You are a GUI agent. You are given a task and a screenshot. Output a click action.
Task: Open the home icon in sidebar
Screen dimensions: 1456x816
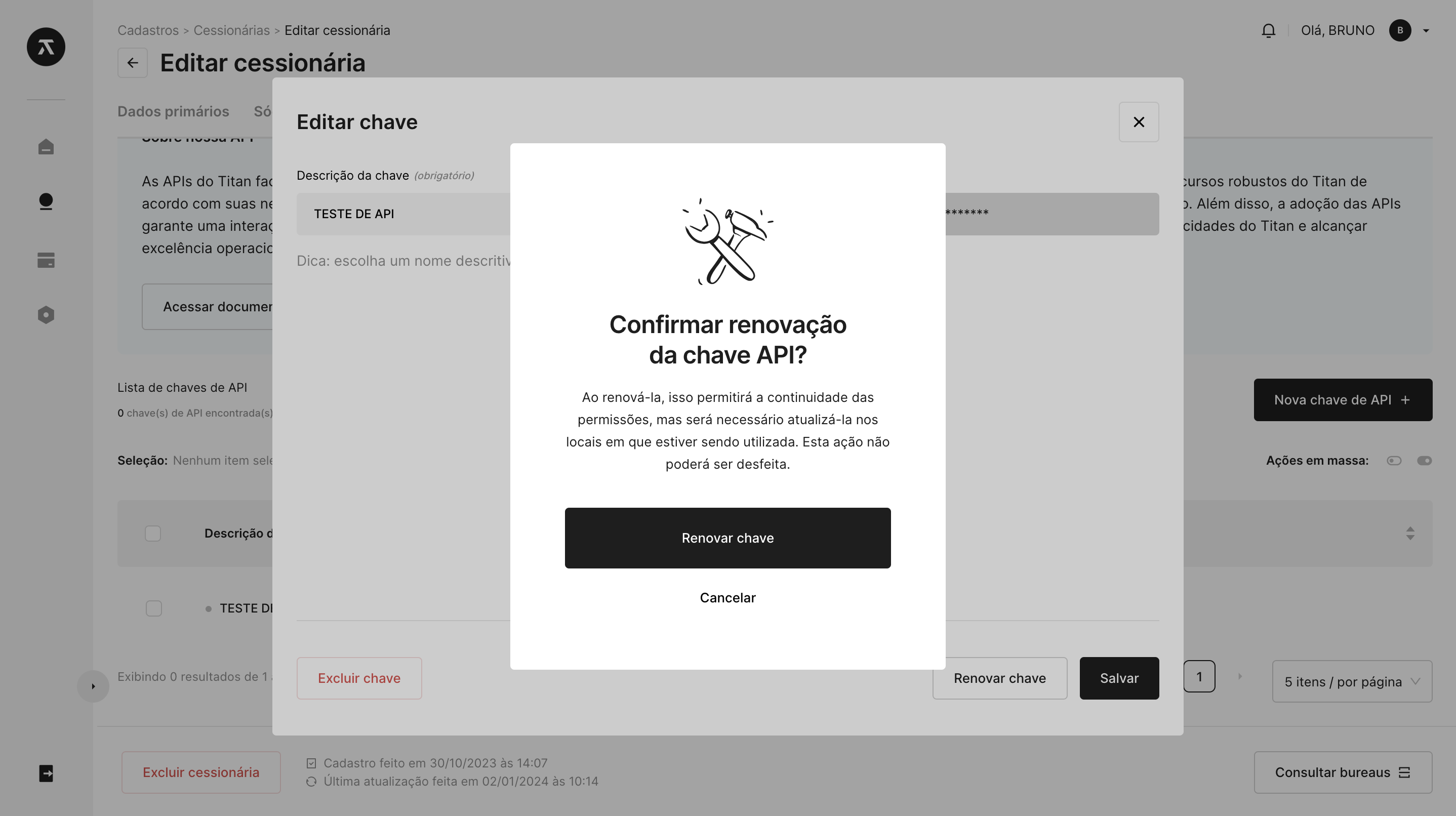coord(46,147)
